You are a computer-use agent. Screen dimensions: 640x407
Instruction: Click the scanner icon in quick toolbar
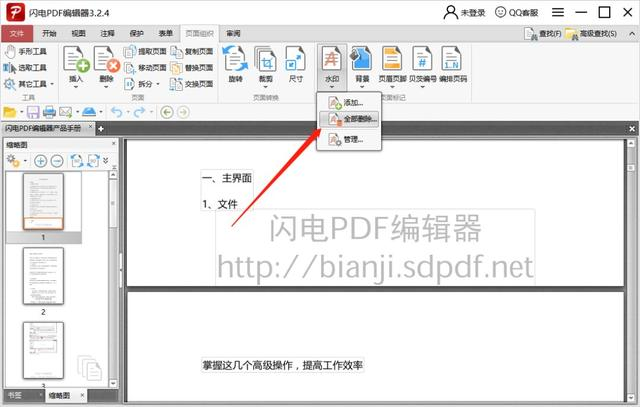[x=89, y=111]
